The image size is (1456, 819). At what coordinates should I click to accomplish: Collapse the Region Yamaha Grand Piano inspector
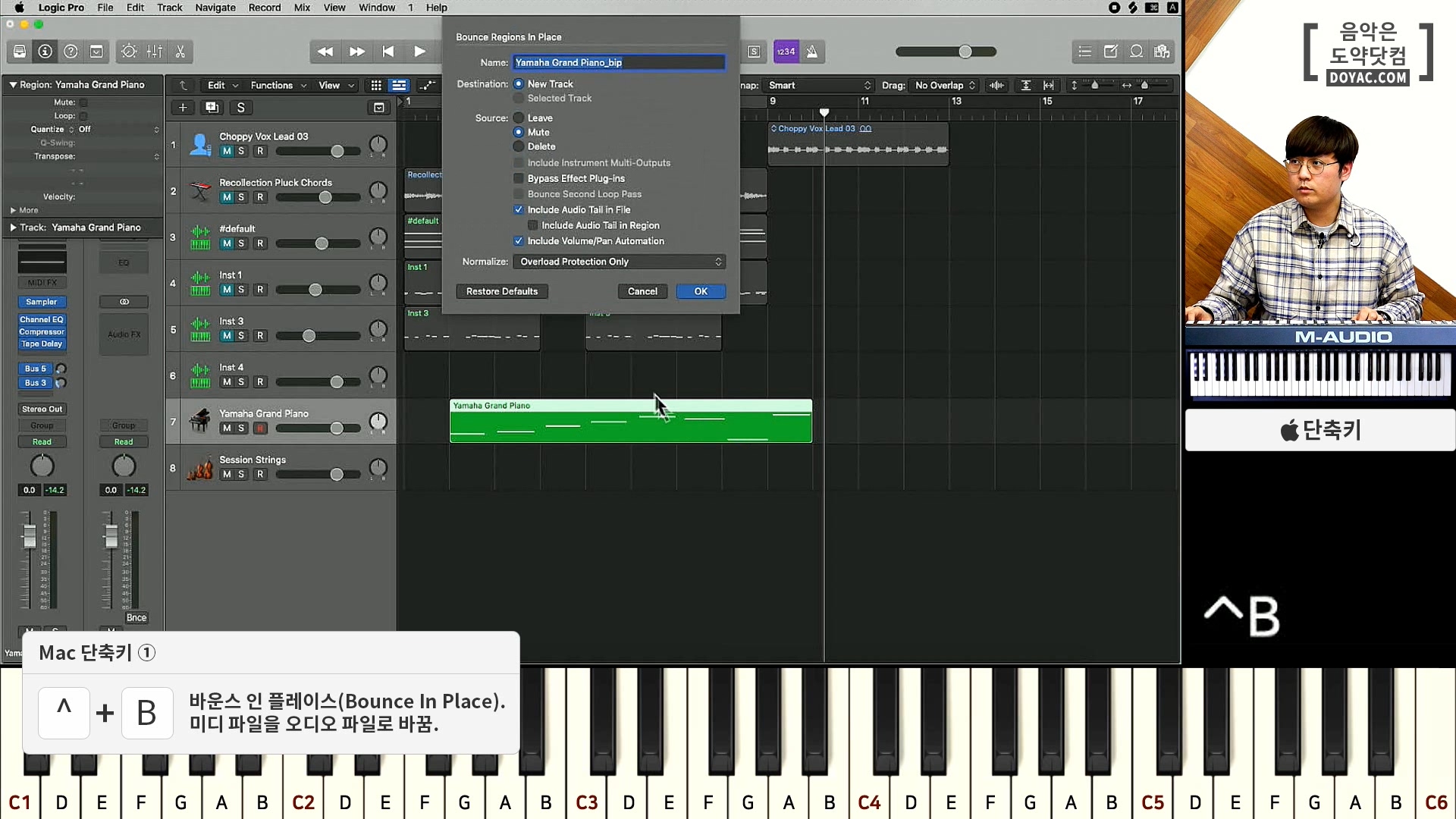pos(13,85)
